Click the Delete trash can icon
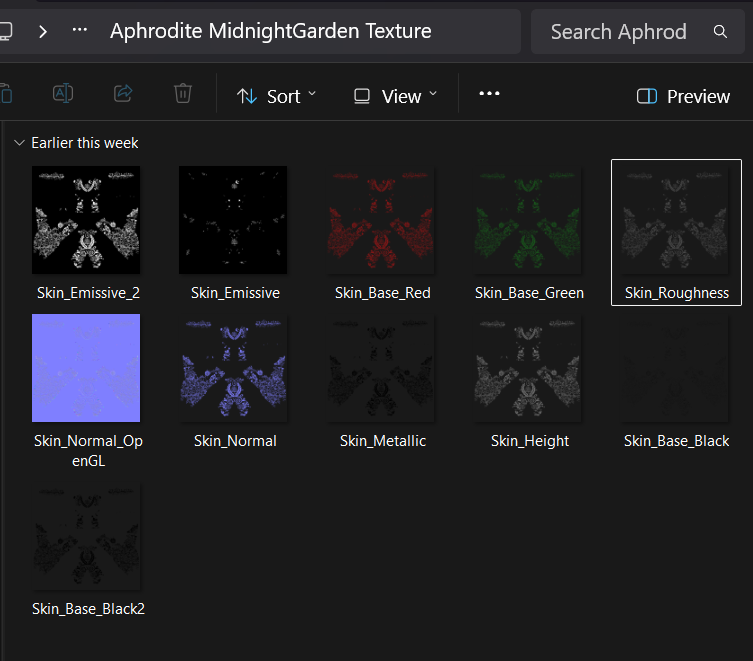Screen dimensions: 753x661 [x=182, y=93]
